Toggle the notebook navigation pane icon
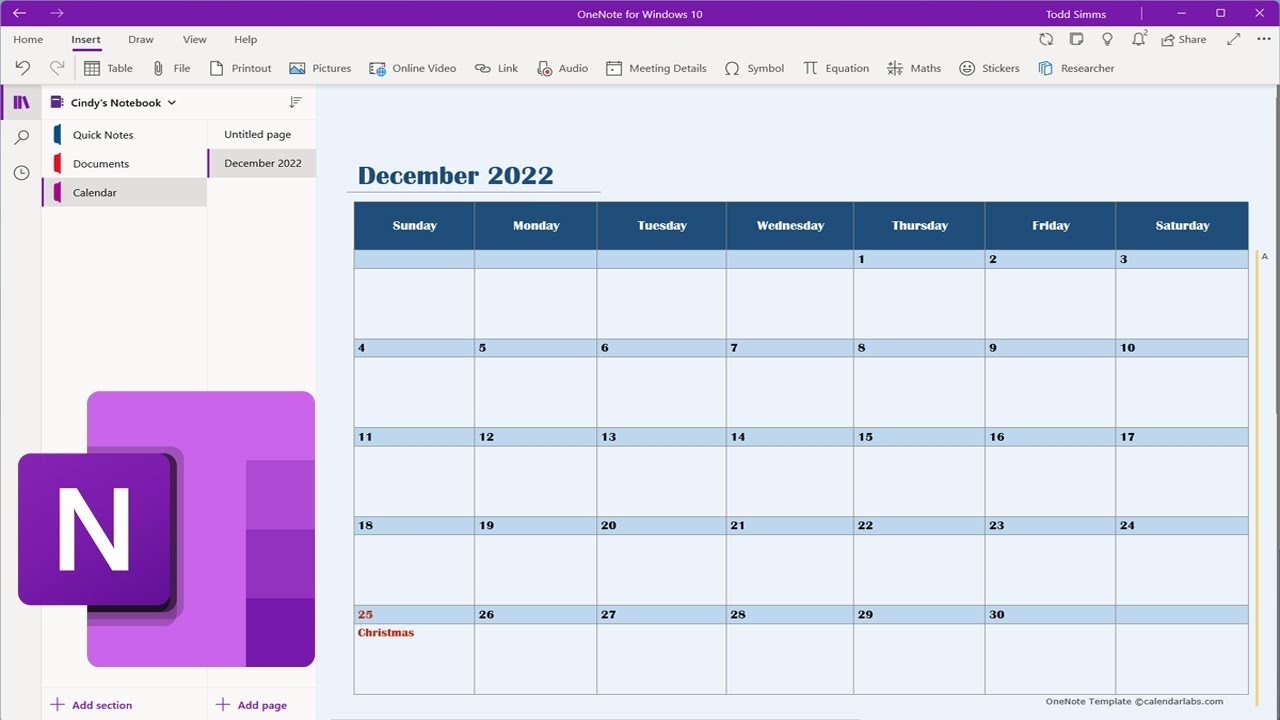1280x720 pixels. coord(21,103)
